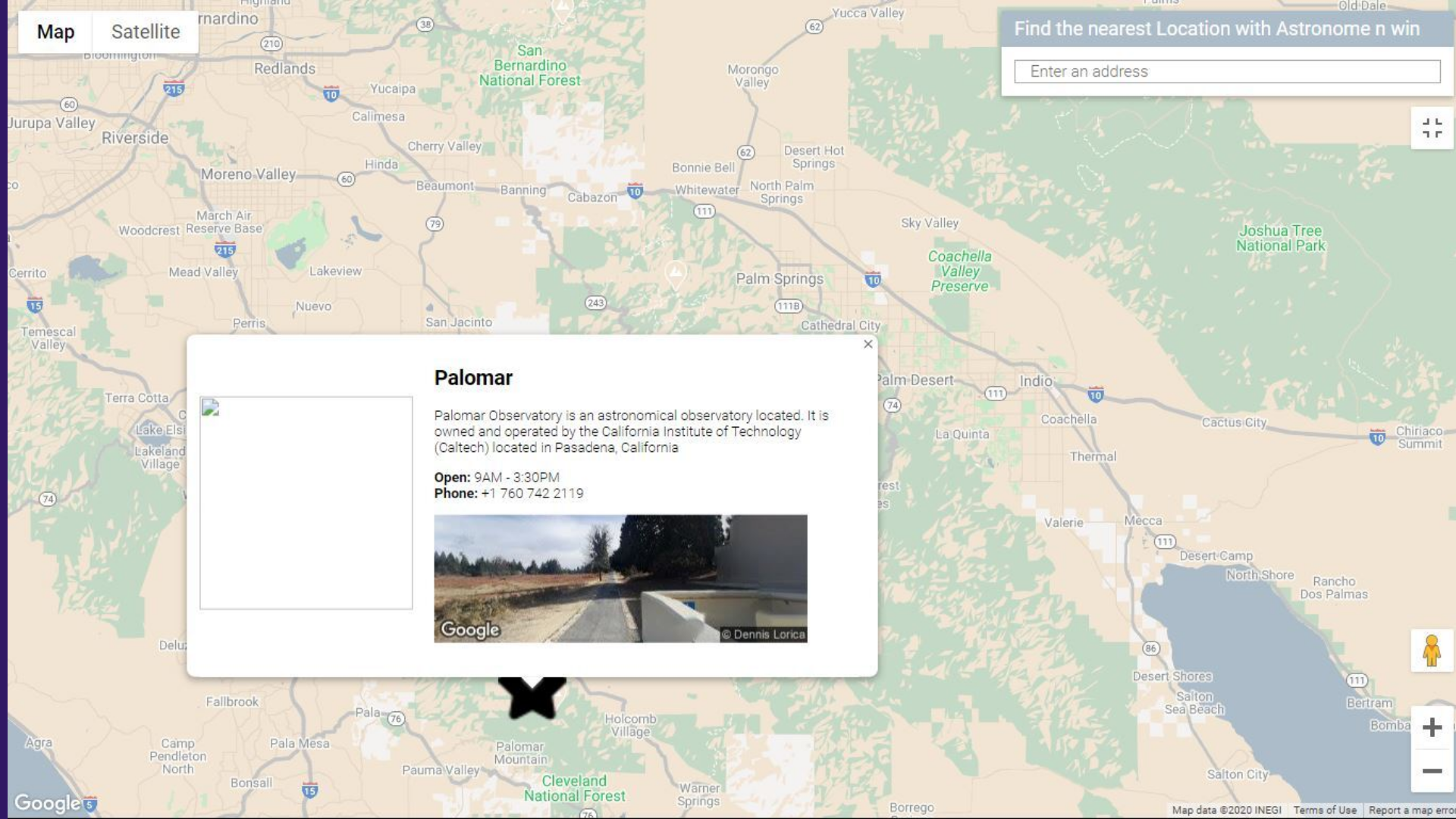Click the Palomar phone number text
Screen dimensions: 1456x819
point(532,494)
